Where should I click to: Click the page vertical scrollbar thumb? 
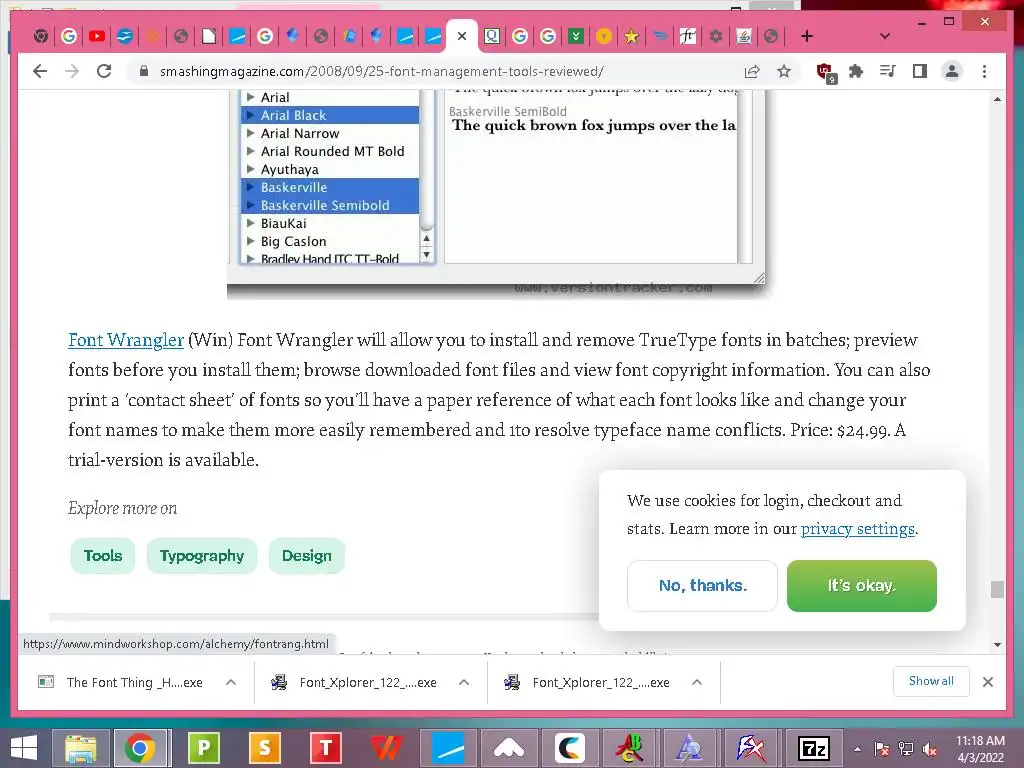(997, 589)
